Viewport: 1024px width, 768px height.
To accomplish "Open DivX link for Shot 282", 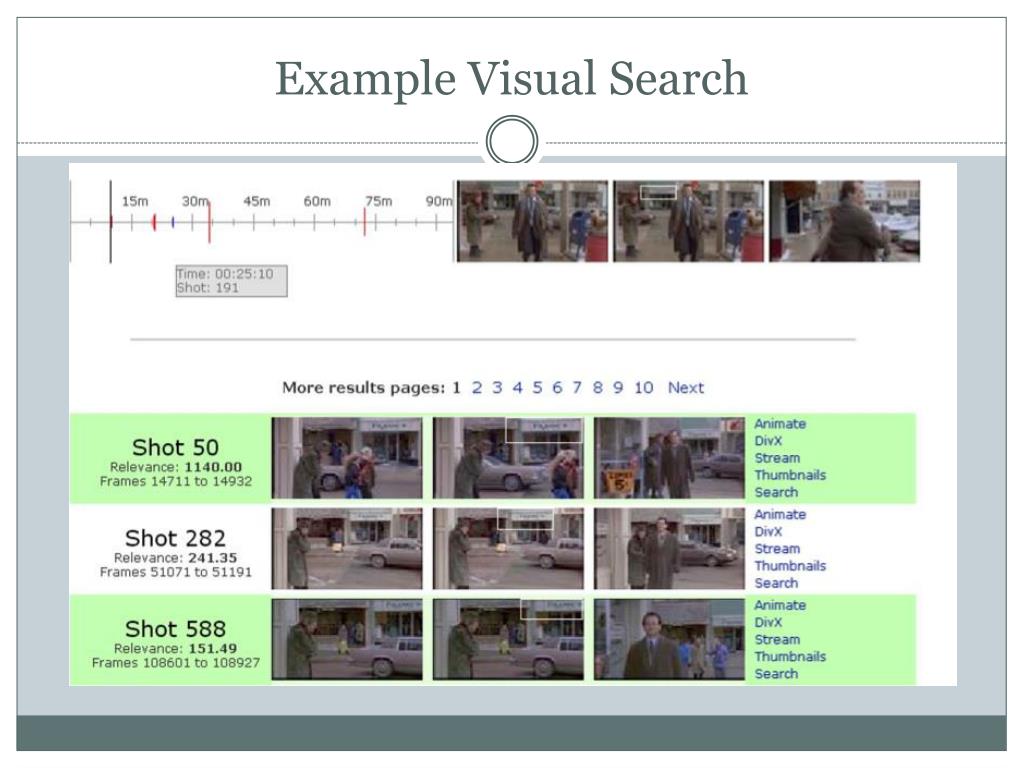I will tap(768, 532).
